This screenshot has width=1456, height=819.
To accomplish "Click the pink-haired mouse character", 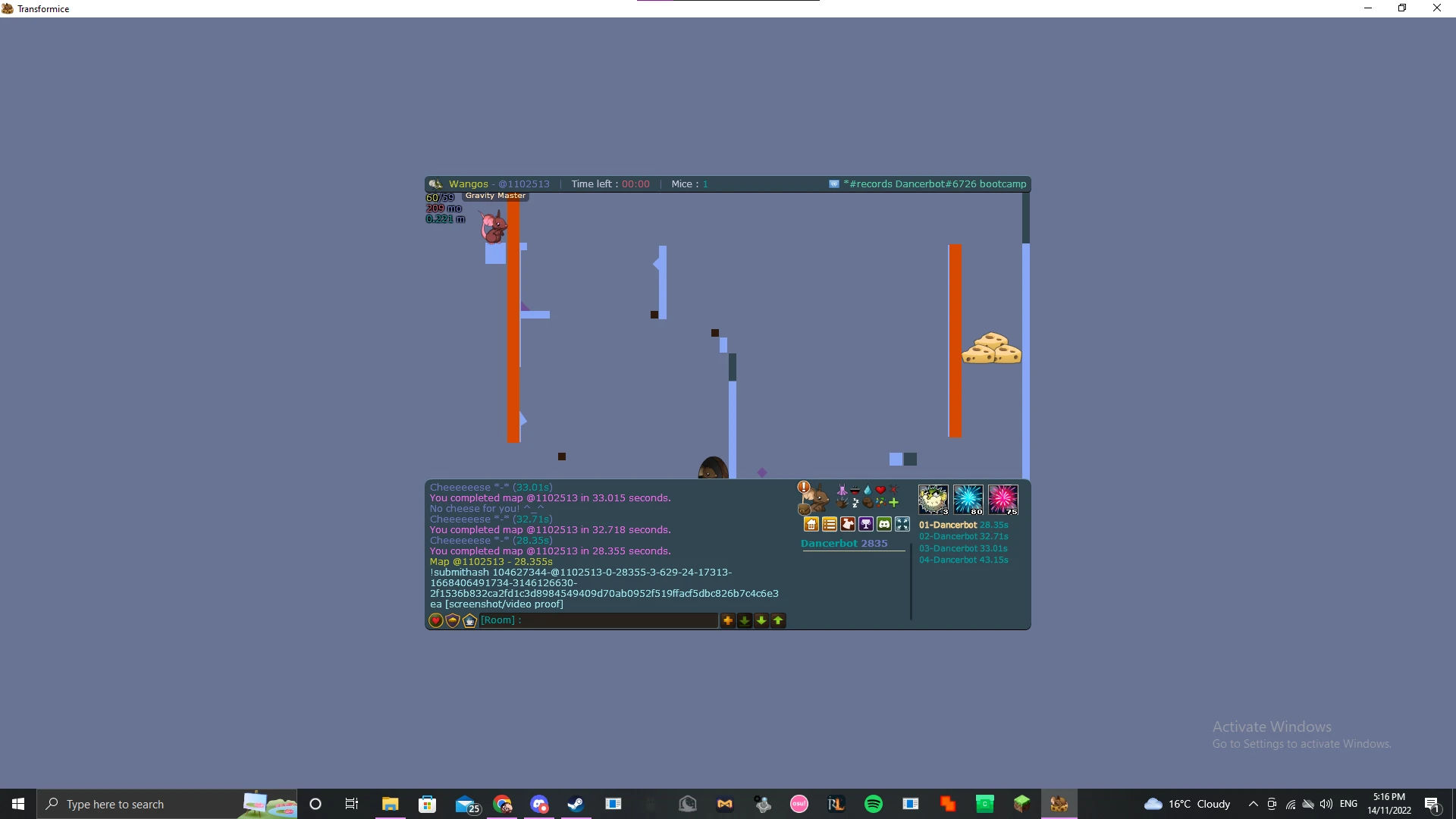I will coord(493,227).
